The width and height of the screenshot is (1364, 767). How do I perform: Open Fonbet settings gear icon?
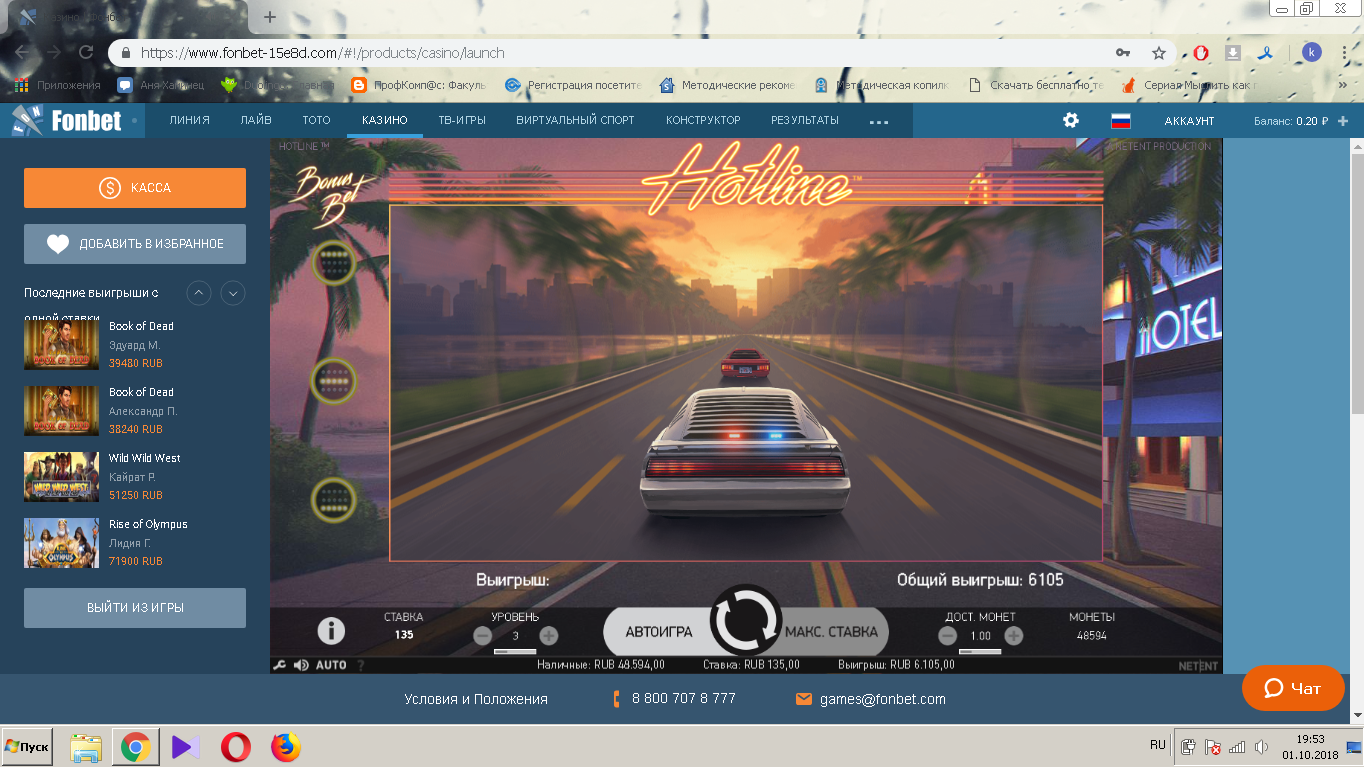coord(1071,120)
